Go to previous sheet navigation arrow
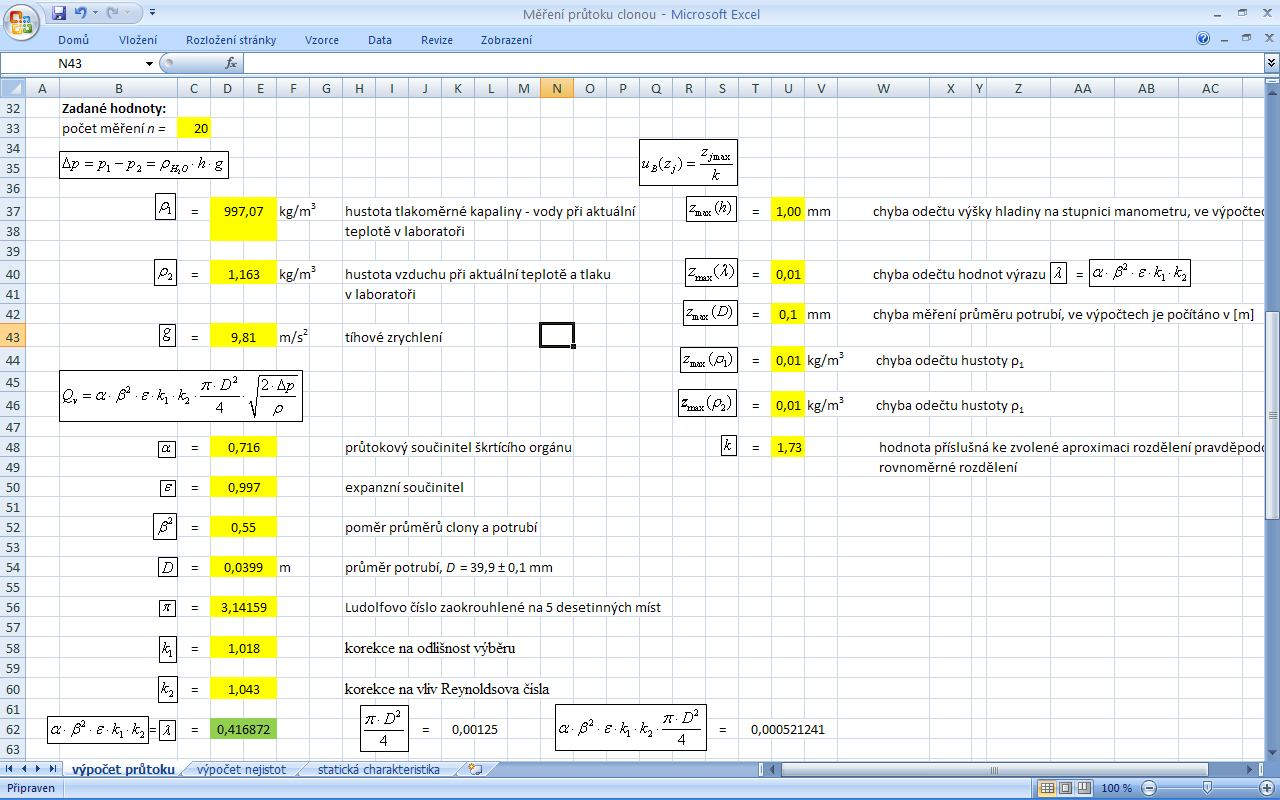1280x800 pixels. pos(25,769)
